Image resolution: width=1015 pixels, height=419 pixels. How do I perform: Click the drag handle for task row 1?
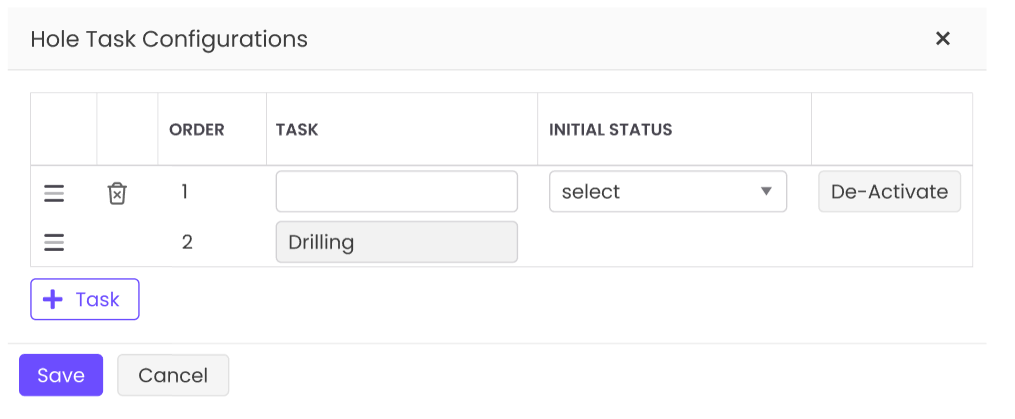coord(54,193)
